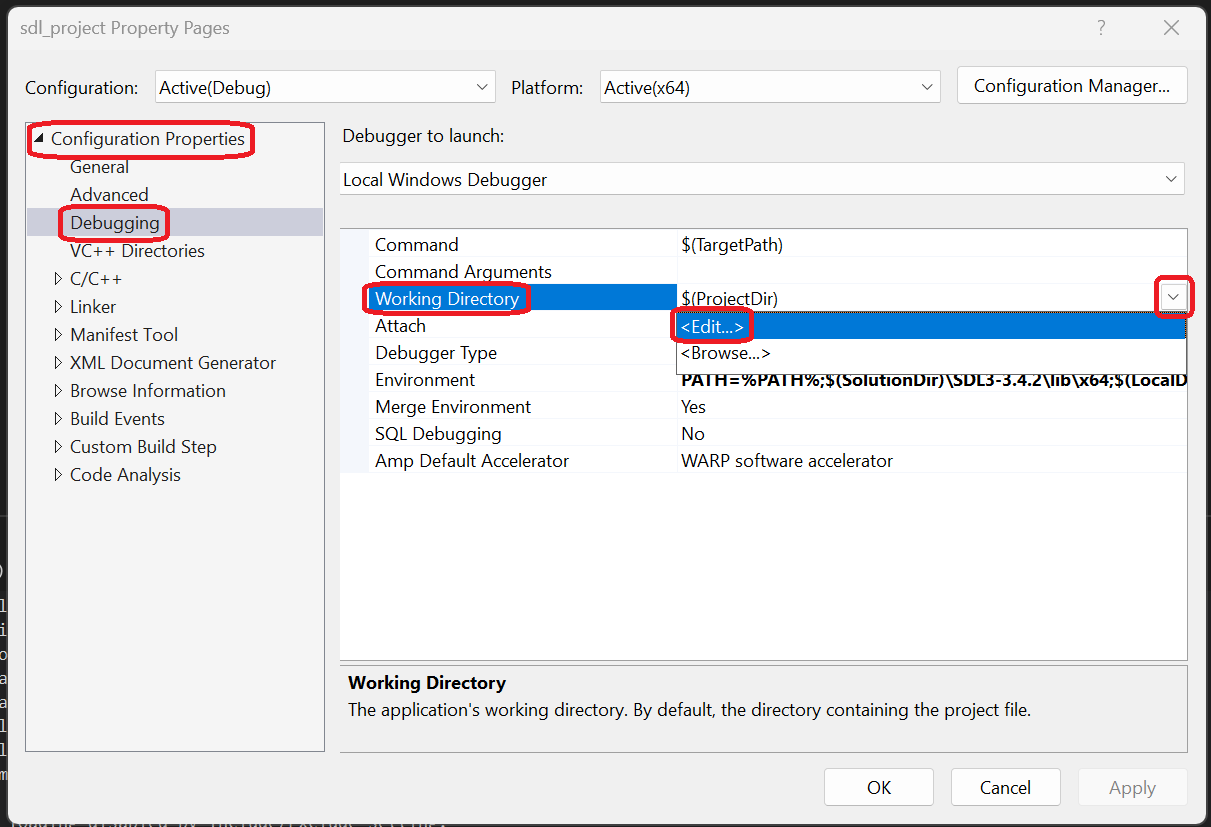
Task: Expand the Linker tree node
Action: [58, 306]
